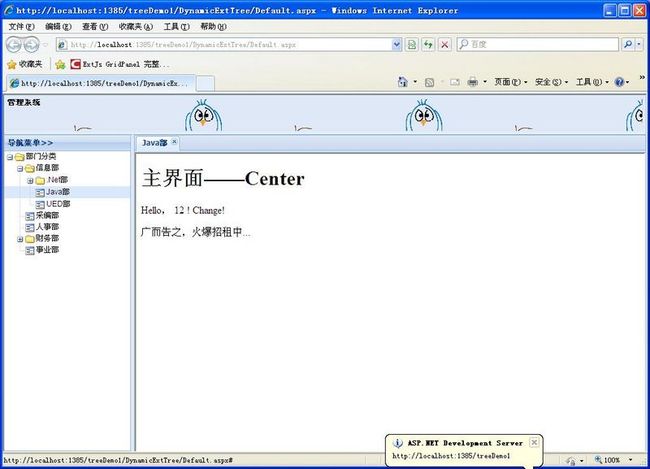Open the 文件(F) menu

[22, 27]
